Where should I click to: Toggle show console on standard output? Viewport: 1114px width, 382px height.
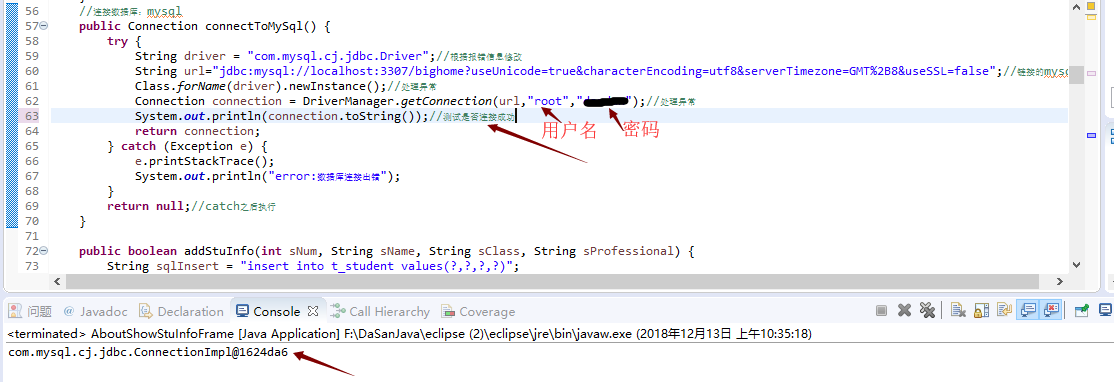[x=1027, y=310]
